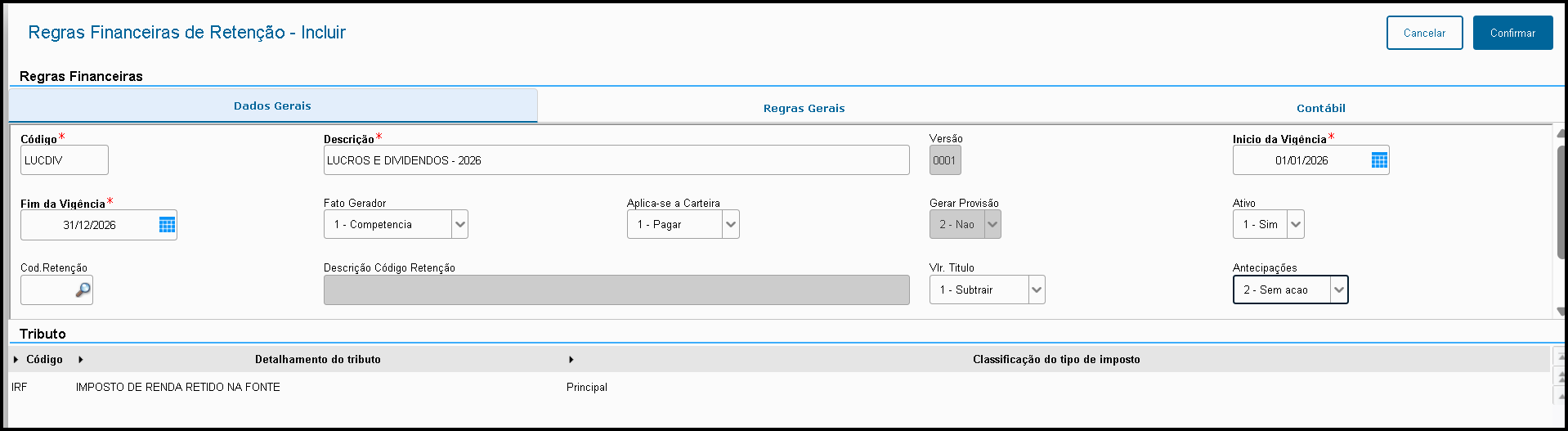Focus the Código input field
1568x431 pixels.
[x=64, y=160]
